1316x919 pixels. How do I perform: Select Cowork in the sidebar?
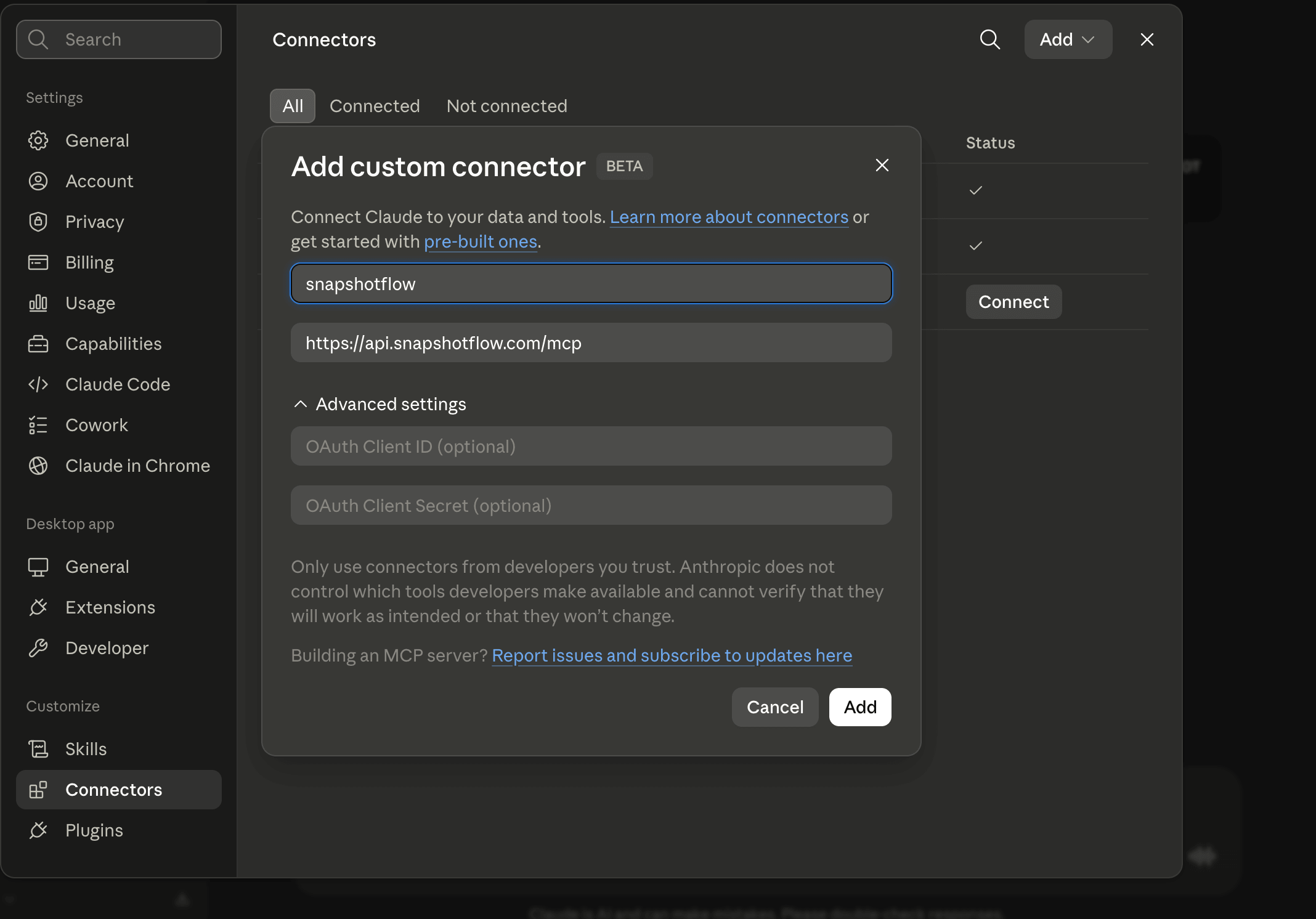tap(119, 425)
